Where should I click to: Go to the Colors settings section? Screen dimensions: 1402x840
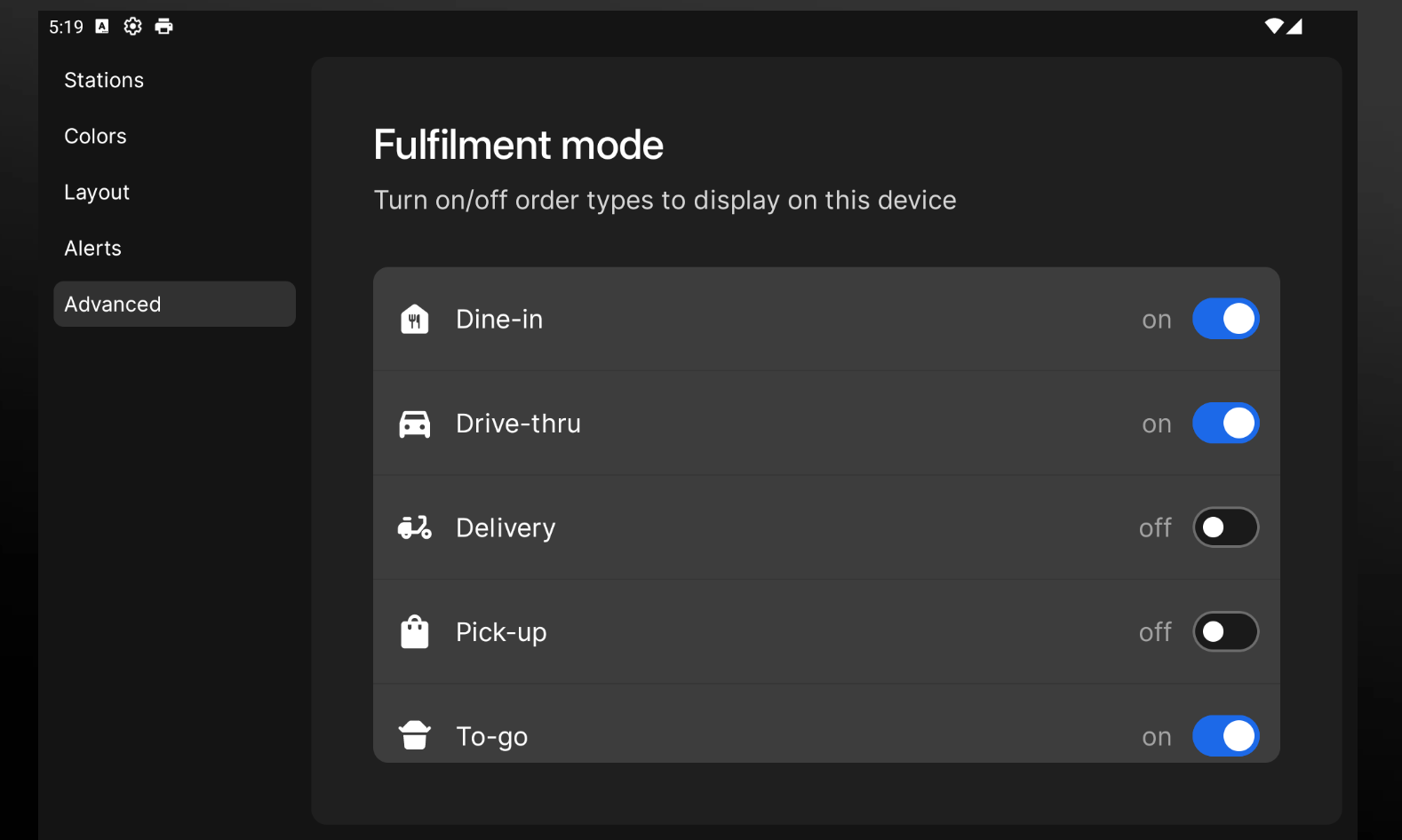95,137
